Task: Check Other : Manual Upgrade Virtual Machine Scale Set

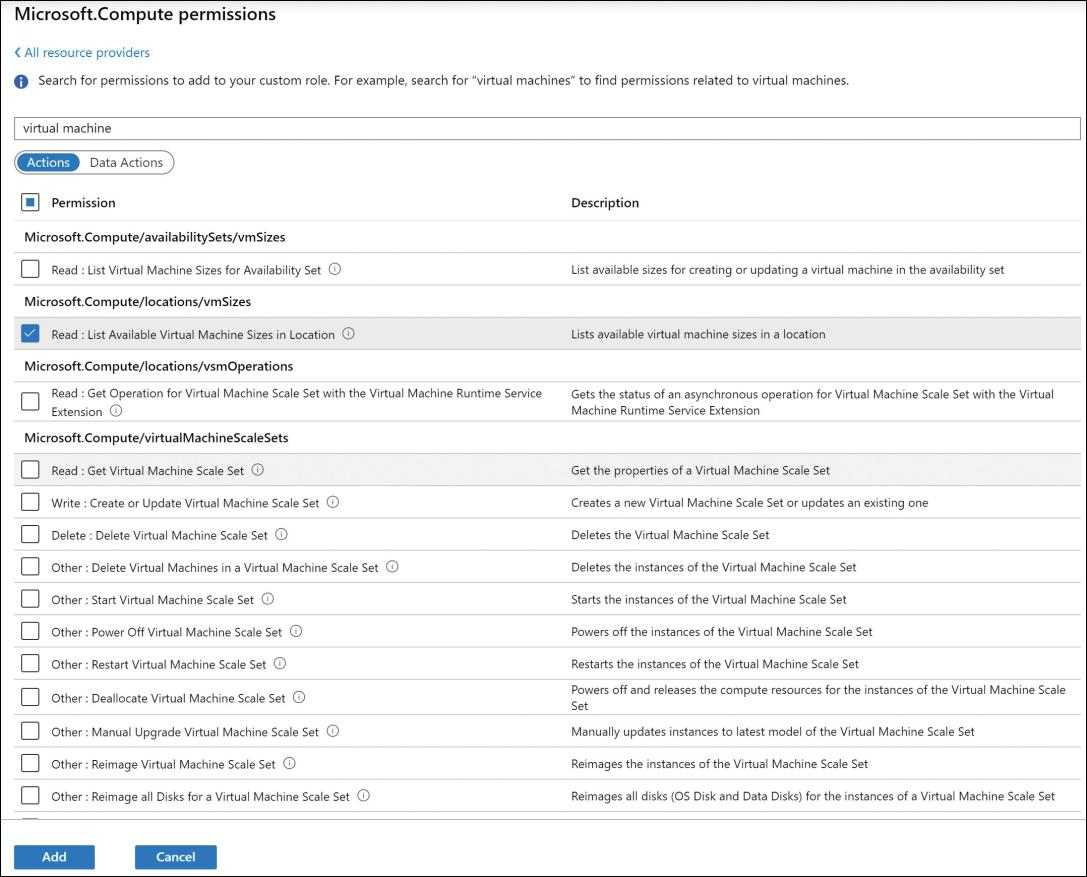Action: click(x=30, y=731)
